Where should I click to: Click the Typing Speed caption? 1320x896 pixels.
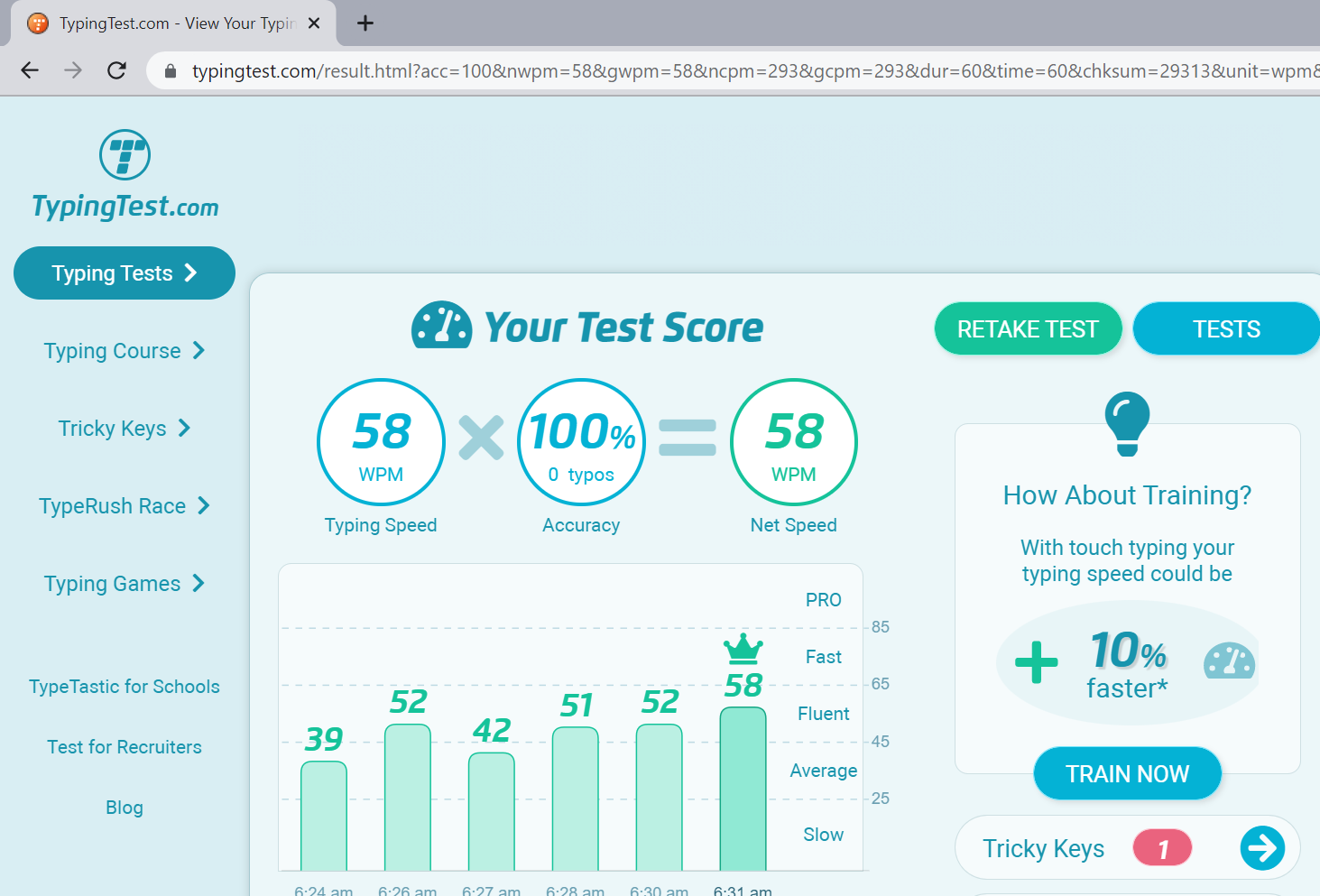(x=381, y=525)
